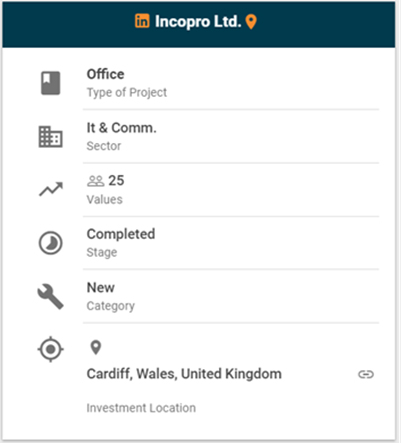Select the building Sector icon
402x443 pixels.
point(50,137)
